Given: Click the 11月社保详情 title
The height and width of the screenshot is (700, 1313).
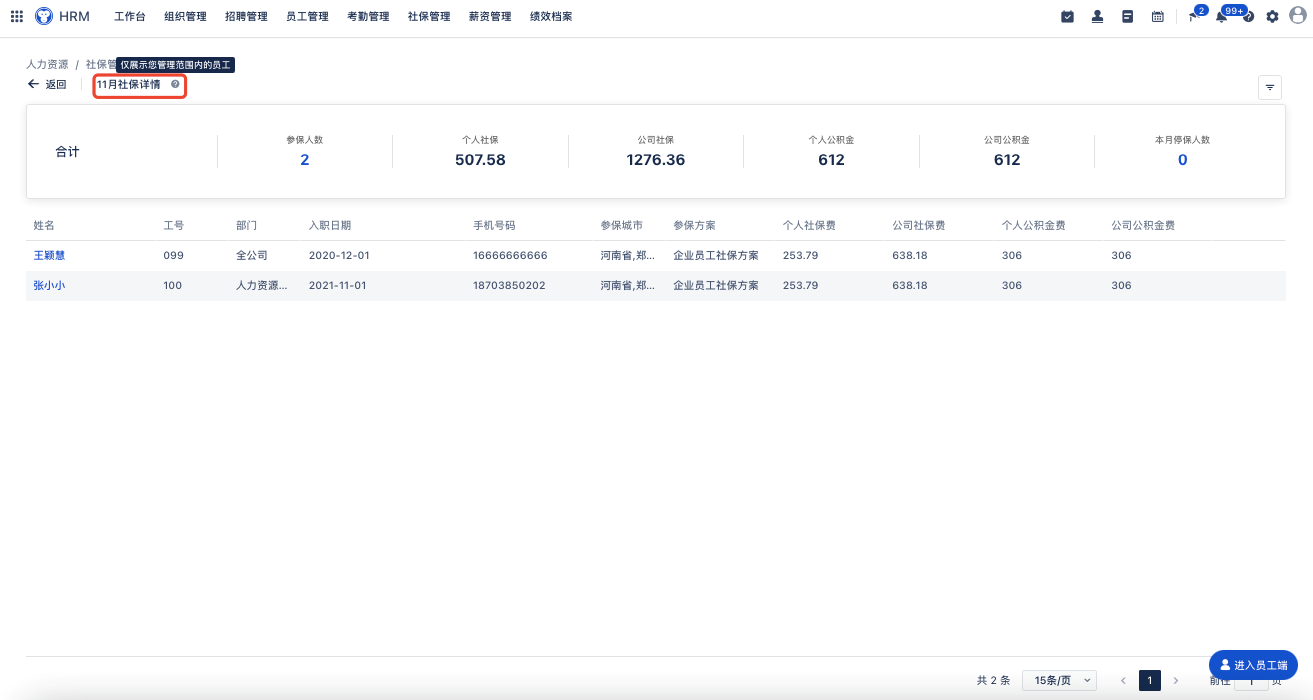Looking at the screenshot, I should [128, 85].
